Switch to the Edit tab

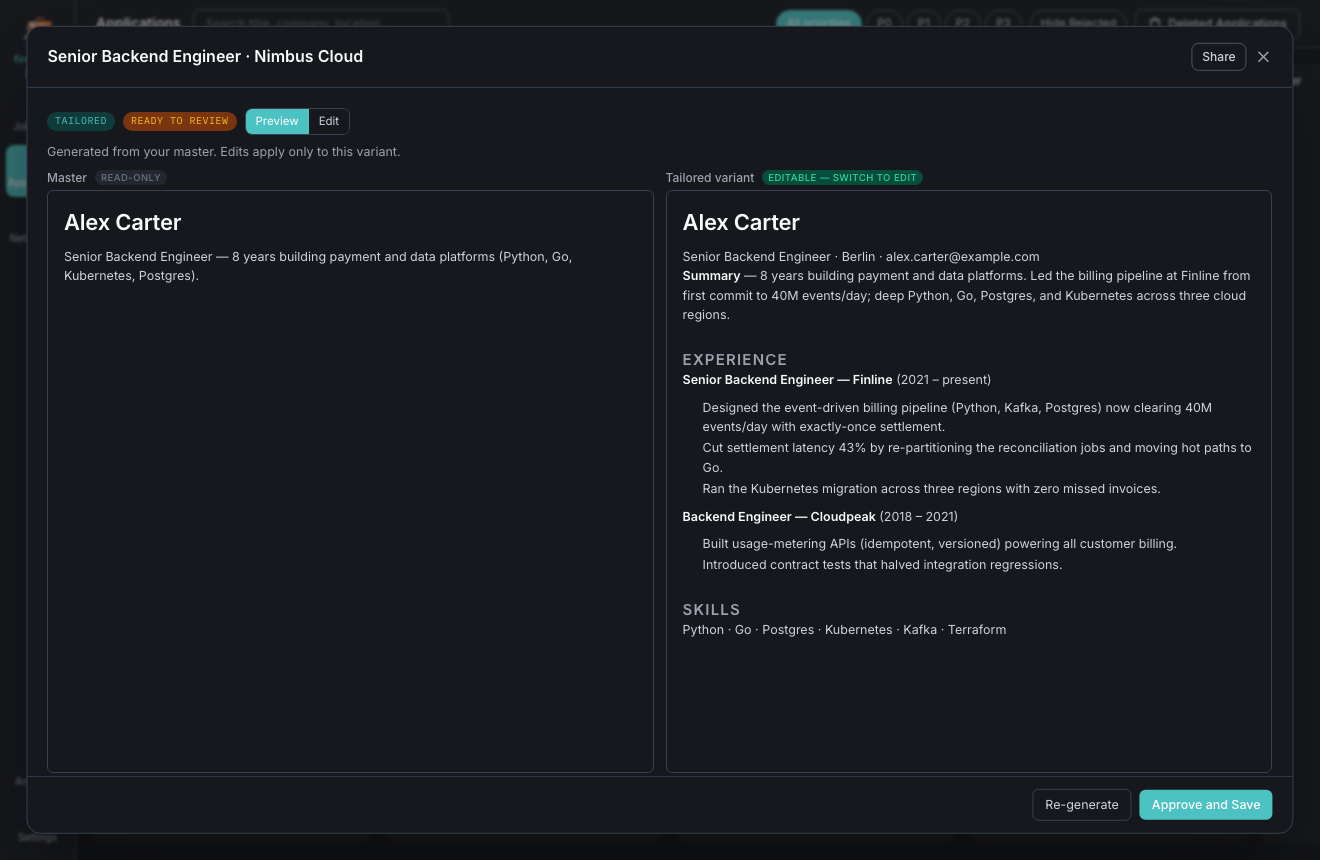[x=329, y=121]
